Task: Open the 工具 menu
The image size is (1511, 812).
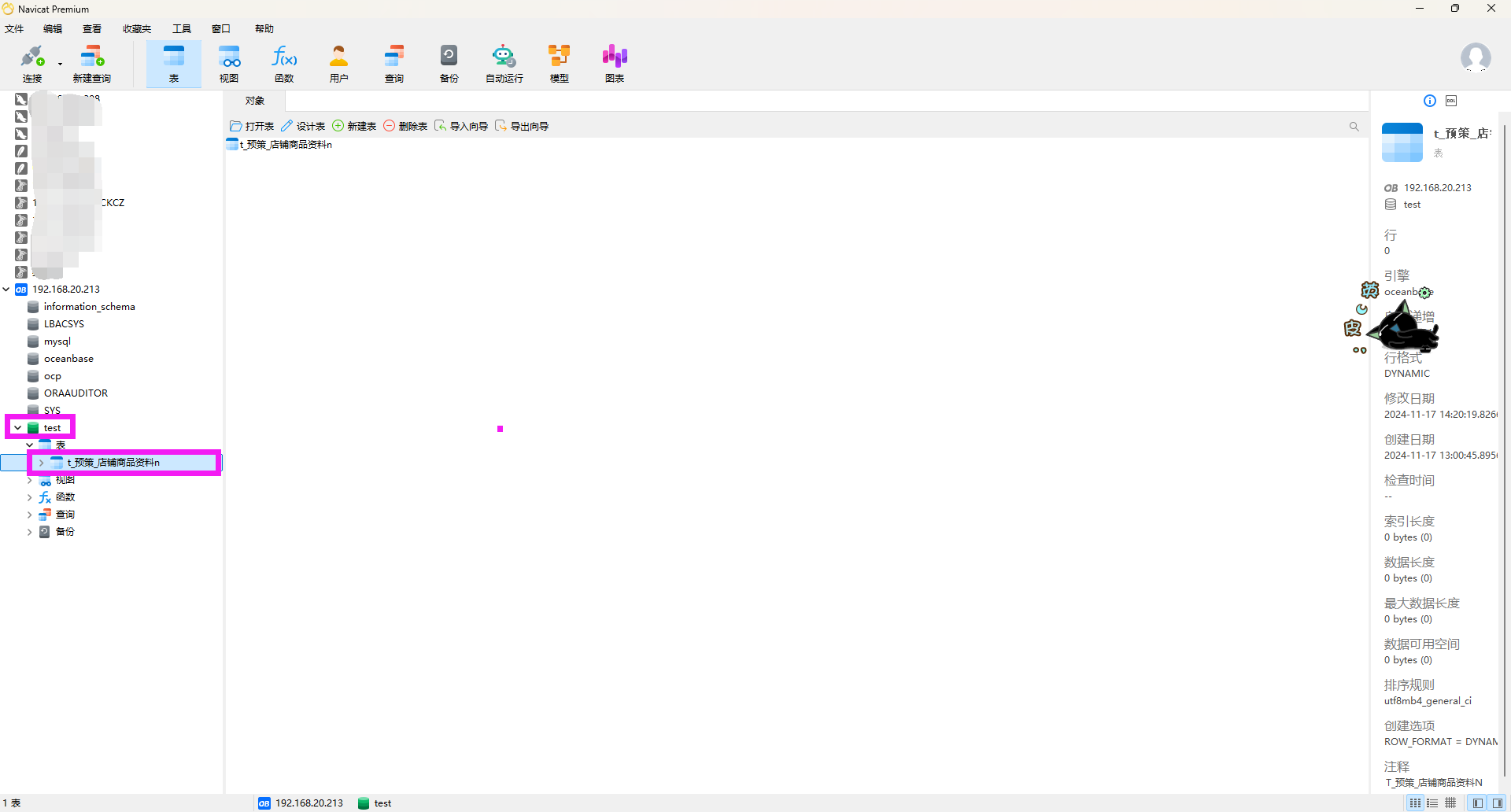Action: (182, 29)
